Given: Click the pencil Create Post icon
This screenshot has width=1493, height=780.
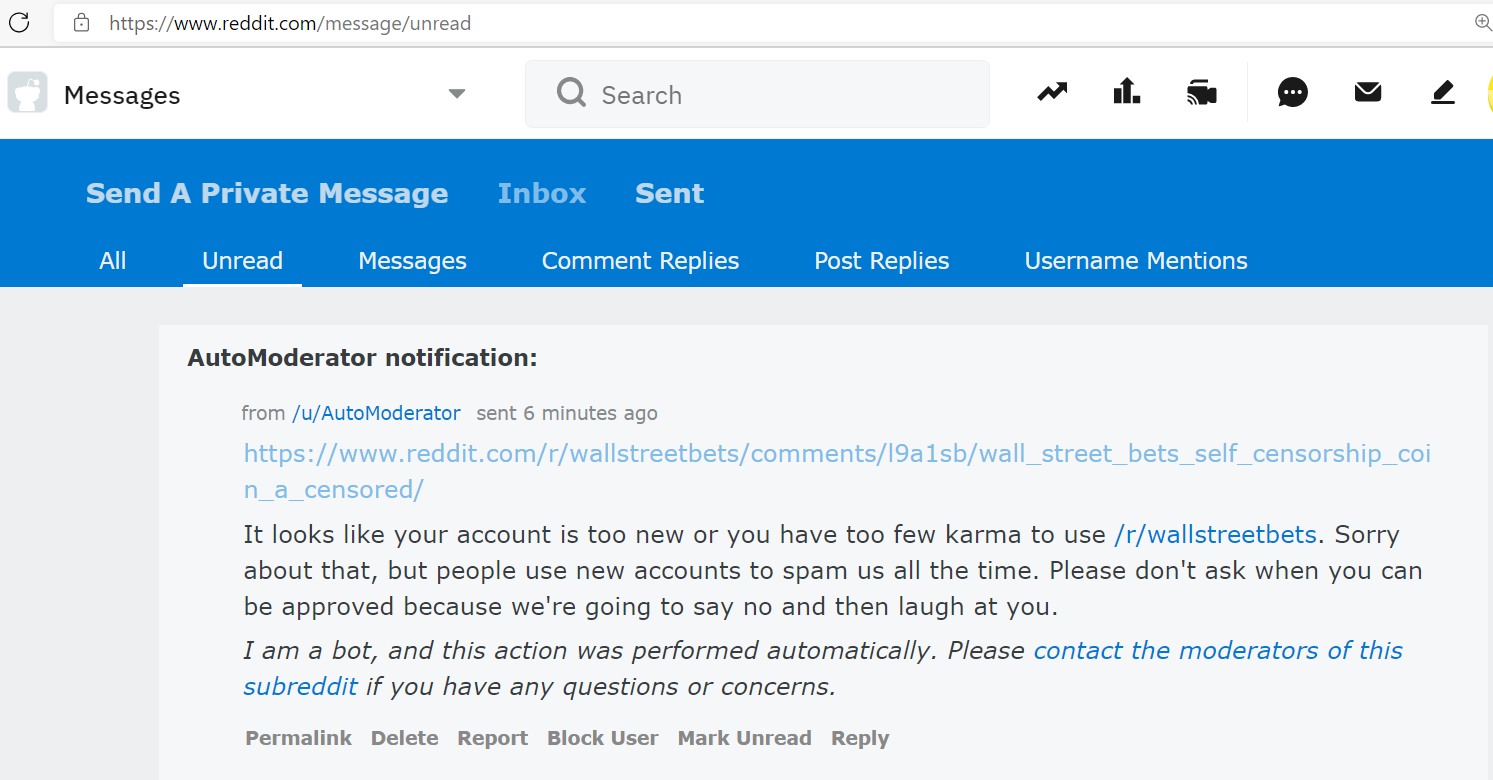Looking at the screenshot, I should (x=1442, y=93).
